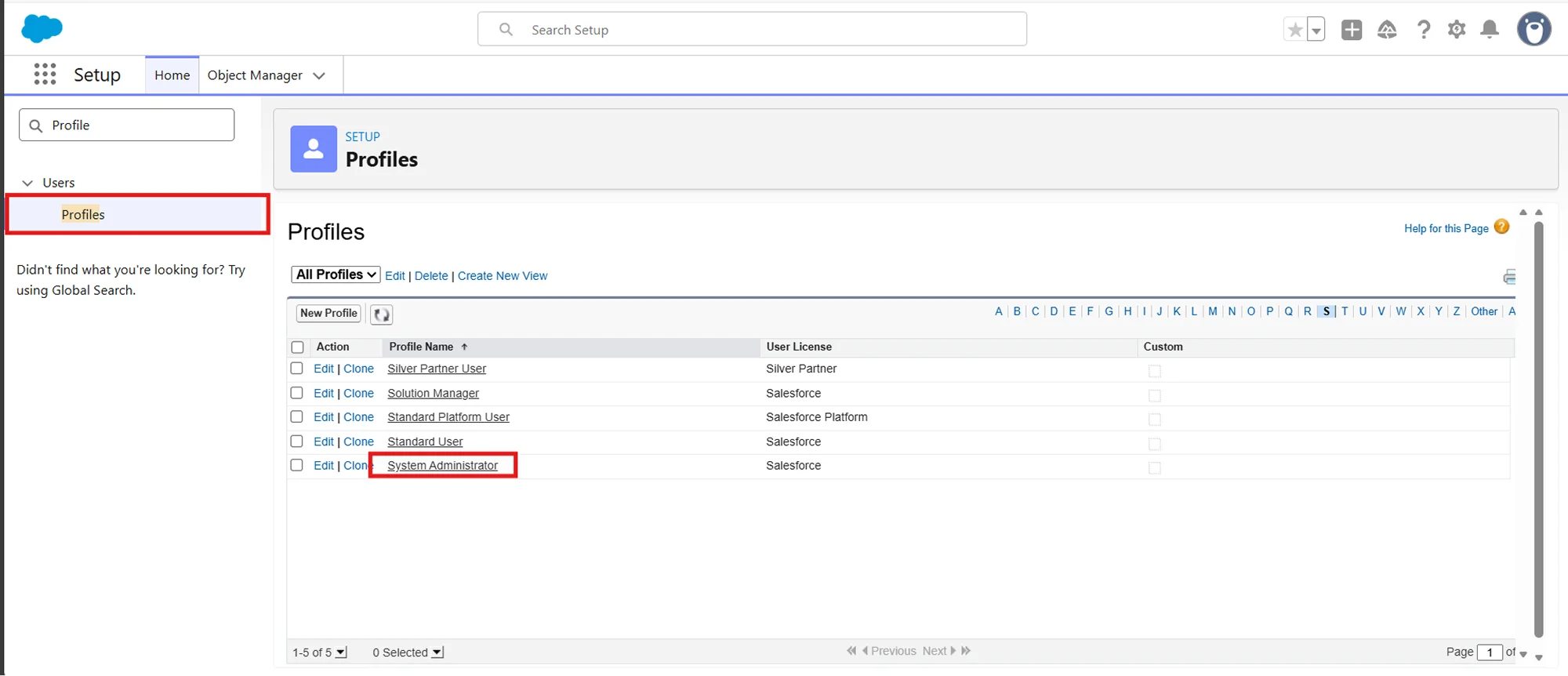Open the Setup gear icon
This screenshot has width=1568, height=676.
[1457, 30]
